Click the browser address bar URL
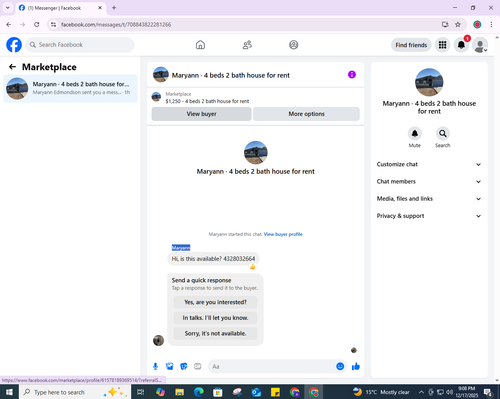Viewport: 500px width, 399px height. pos(116,25)
